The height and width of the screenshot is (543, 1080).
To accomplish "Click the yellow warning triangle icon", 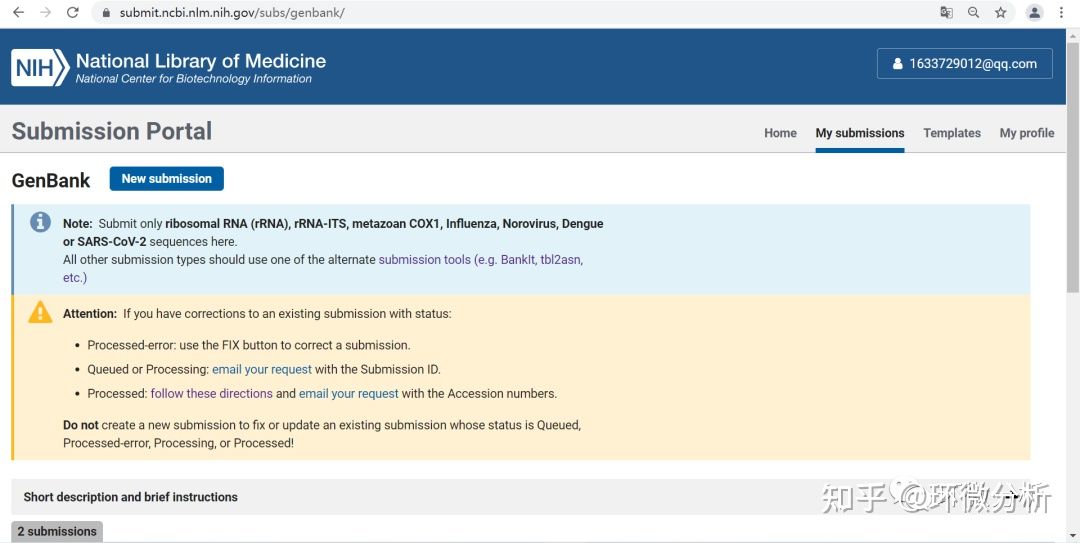I will tap(40, 312).
